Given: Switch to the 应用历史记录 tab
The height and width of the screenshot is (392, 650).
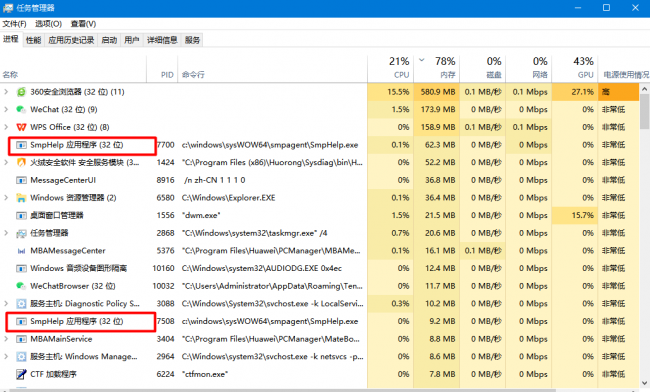Looking at the screenshot, I should [x=71, y=40].
